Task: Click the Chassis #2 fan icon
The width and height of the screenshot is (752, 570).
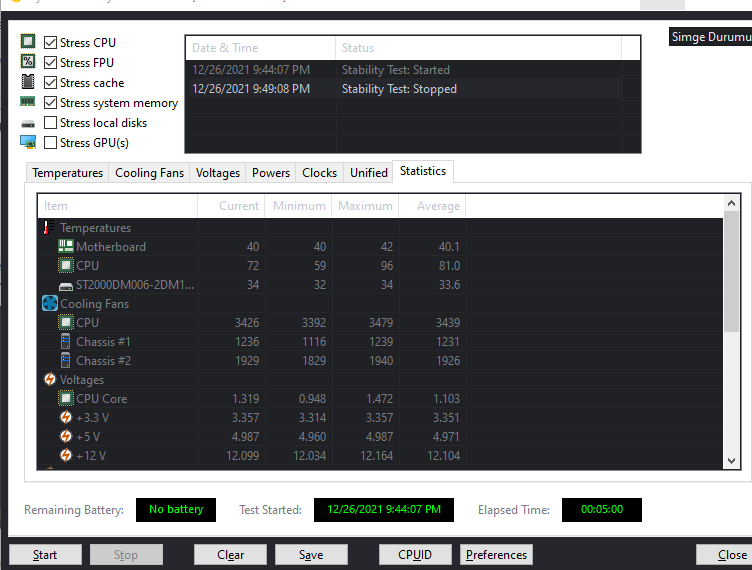Action: coord(66,360)
